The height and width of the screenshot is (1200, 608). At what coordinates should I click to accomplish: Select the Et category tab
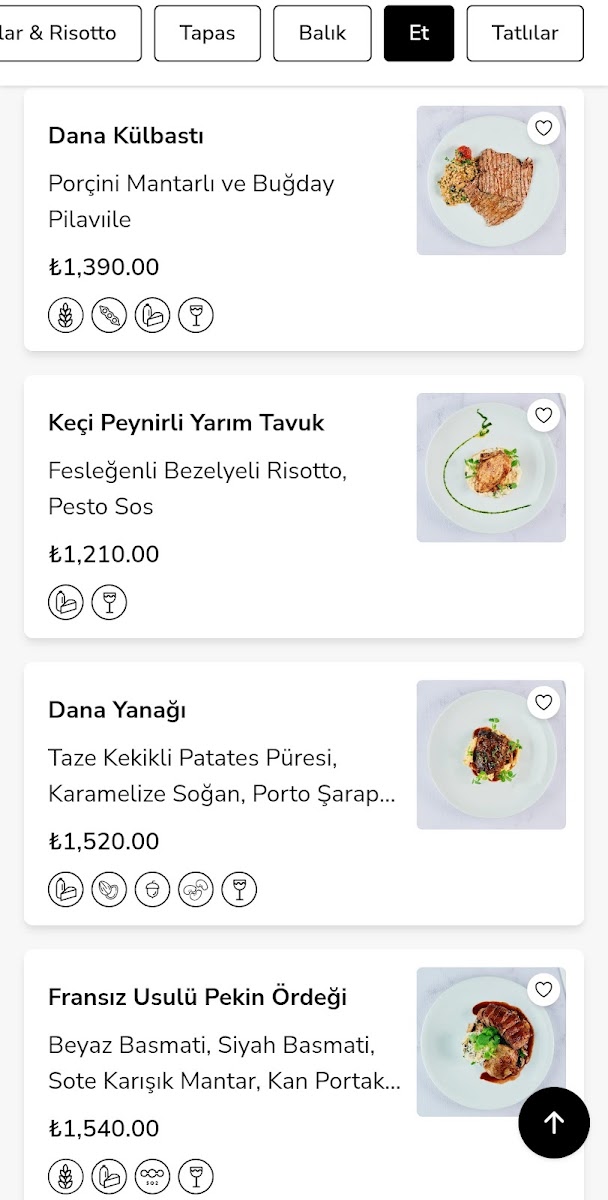419,33
